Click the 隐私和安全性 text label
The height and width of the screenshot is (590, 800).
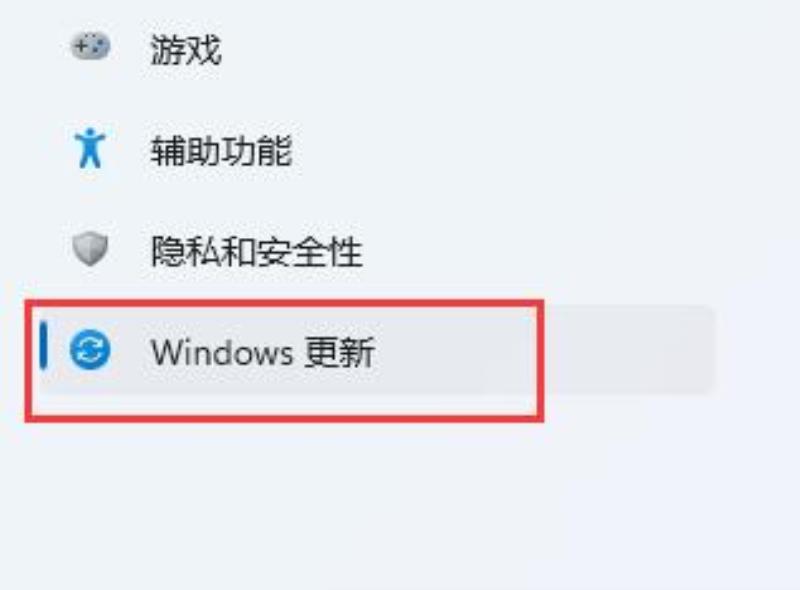257,251
